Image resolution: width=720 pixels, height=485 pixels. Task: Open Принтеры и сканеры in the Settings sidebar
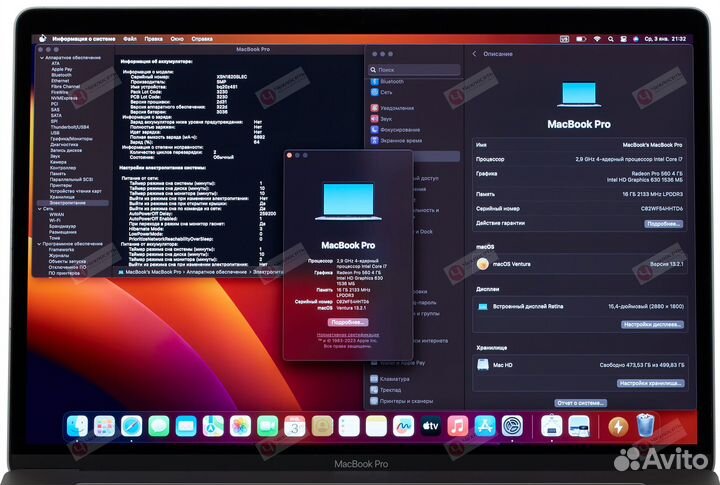401,401
